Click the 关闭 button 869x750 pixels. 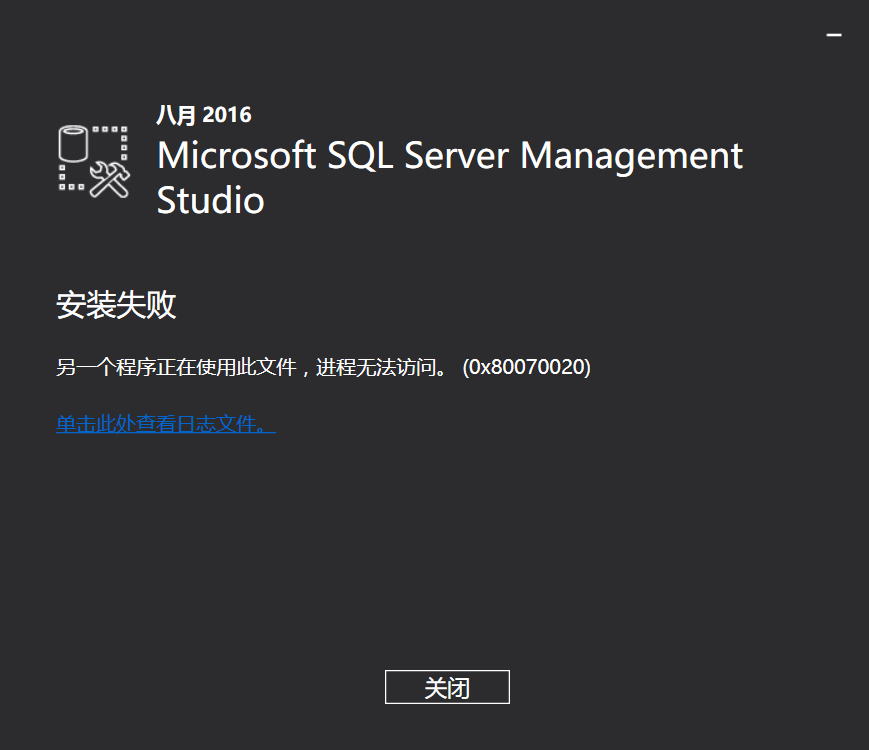pos(447,687)
